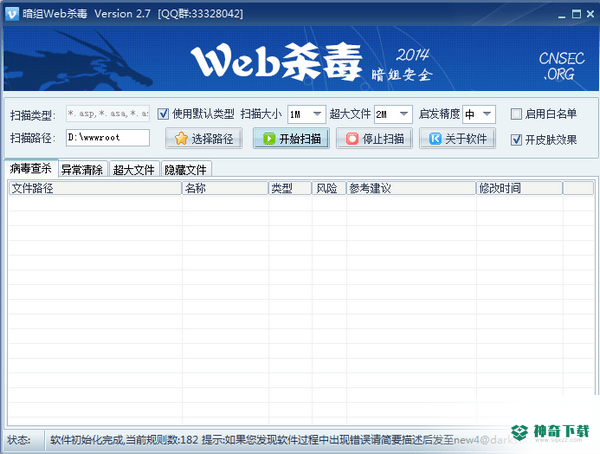Open 启发精度 dropdown showing 中
Viewport: 600px width, 454px height.
click(479, 114)
